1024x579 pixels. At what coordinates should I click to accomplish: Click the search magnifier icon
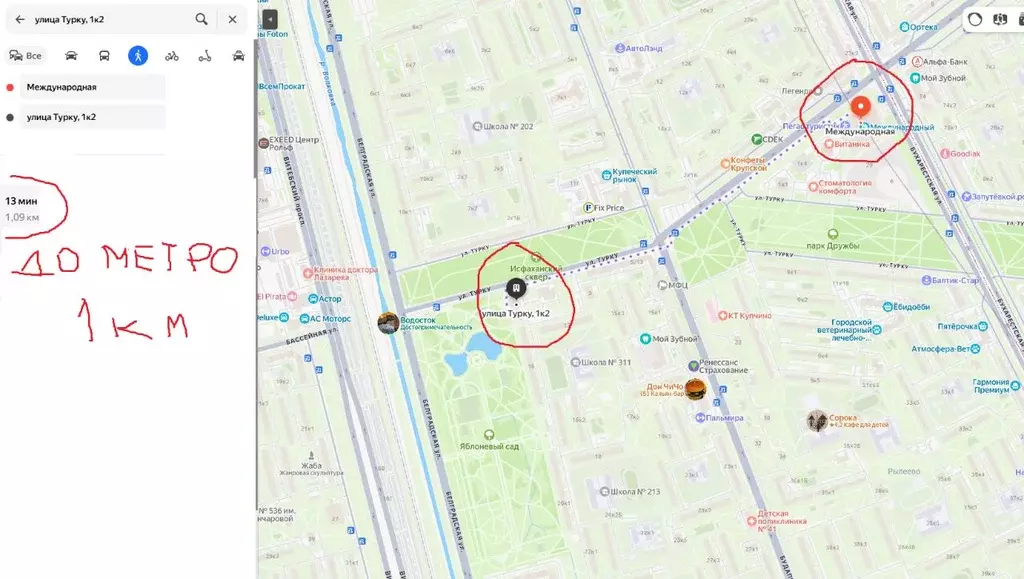[x=201, y=20]
